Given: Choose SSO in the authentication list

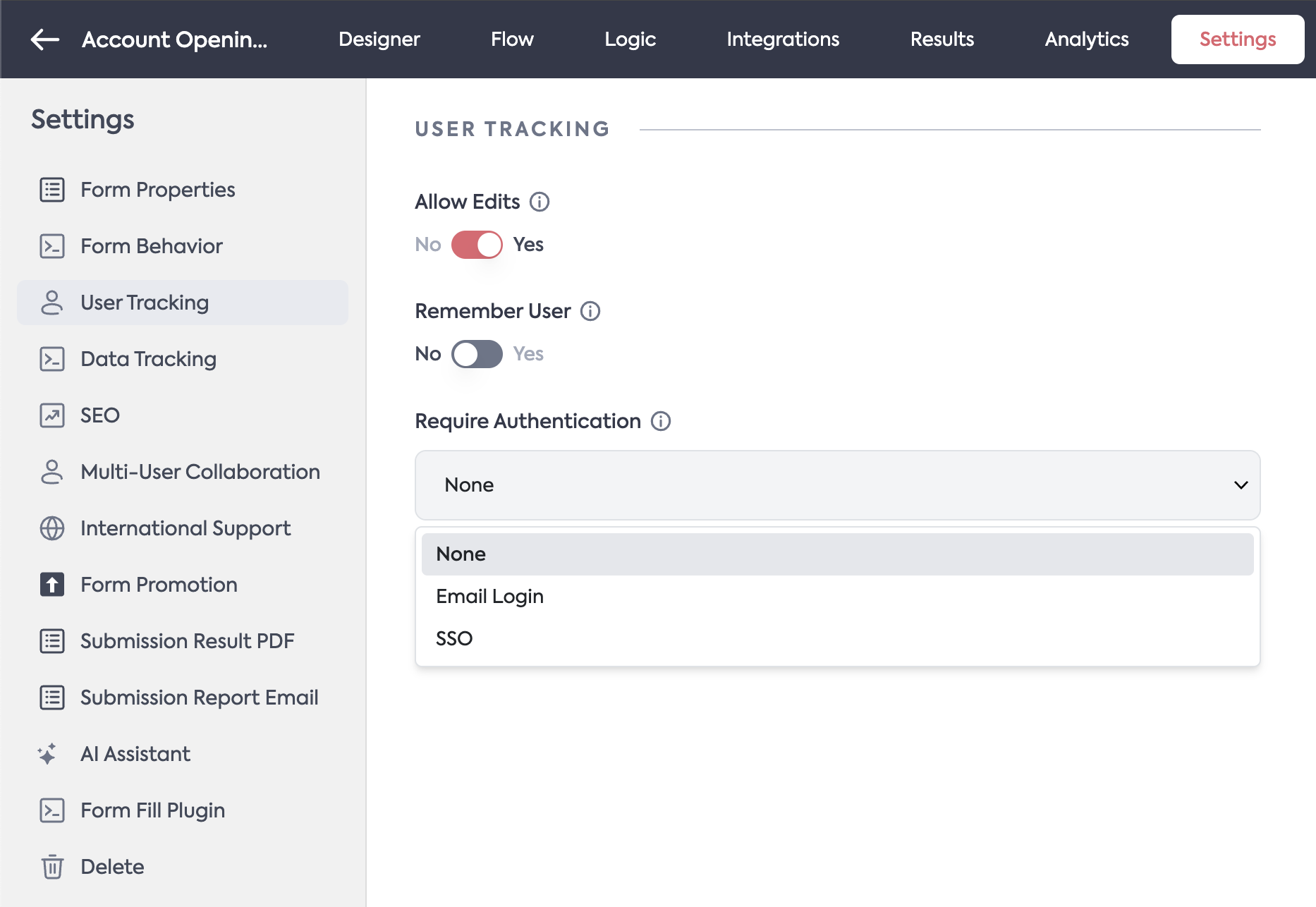Looking at the screenshot, I should coord(454,639).
